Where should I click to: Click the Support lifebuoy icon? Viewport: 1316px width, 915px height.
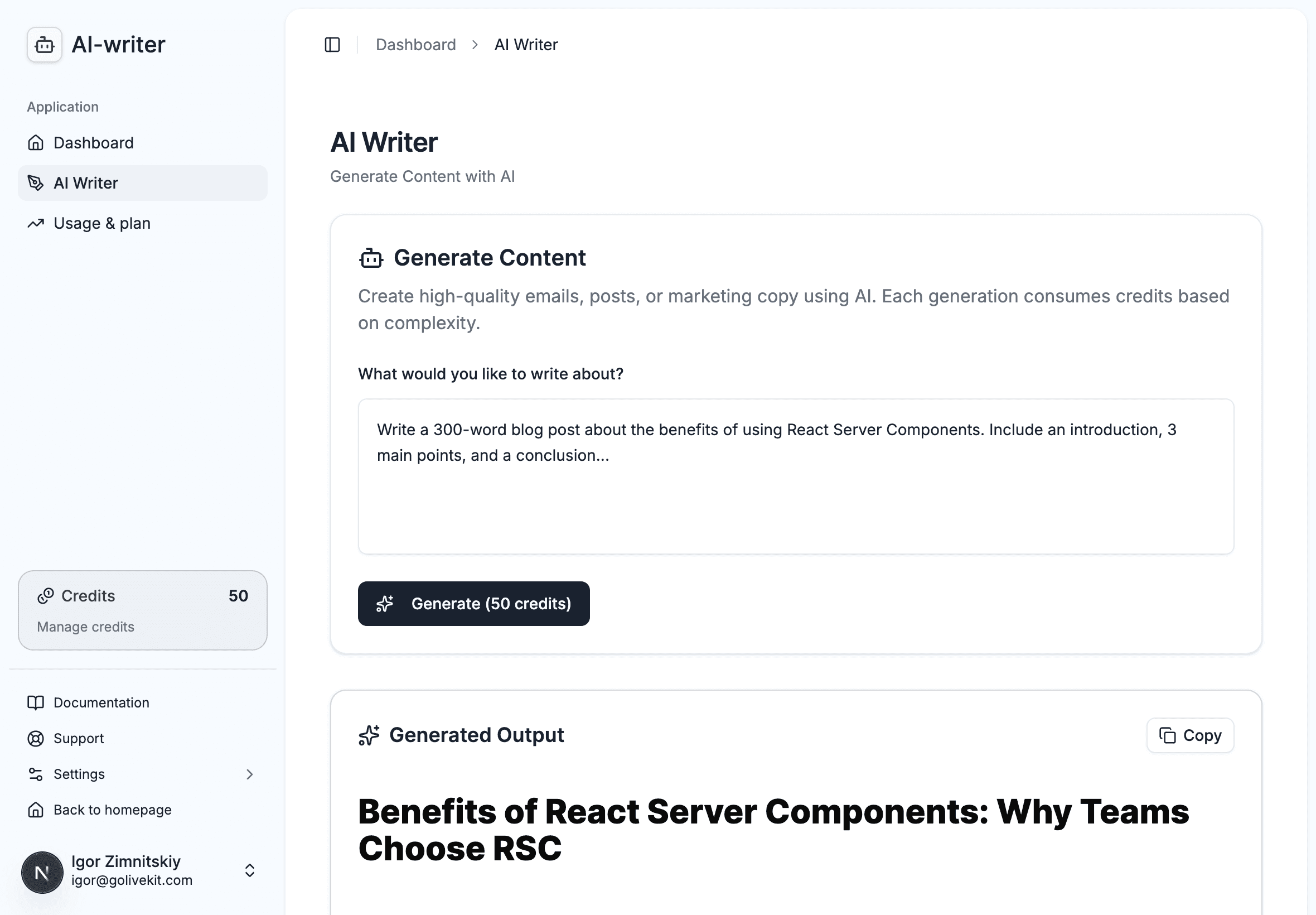36,739
